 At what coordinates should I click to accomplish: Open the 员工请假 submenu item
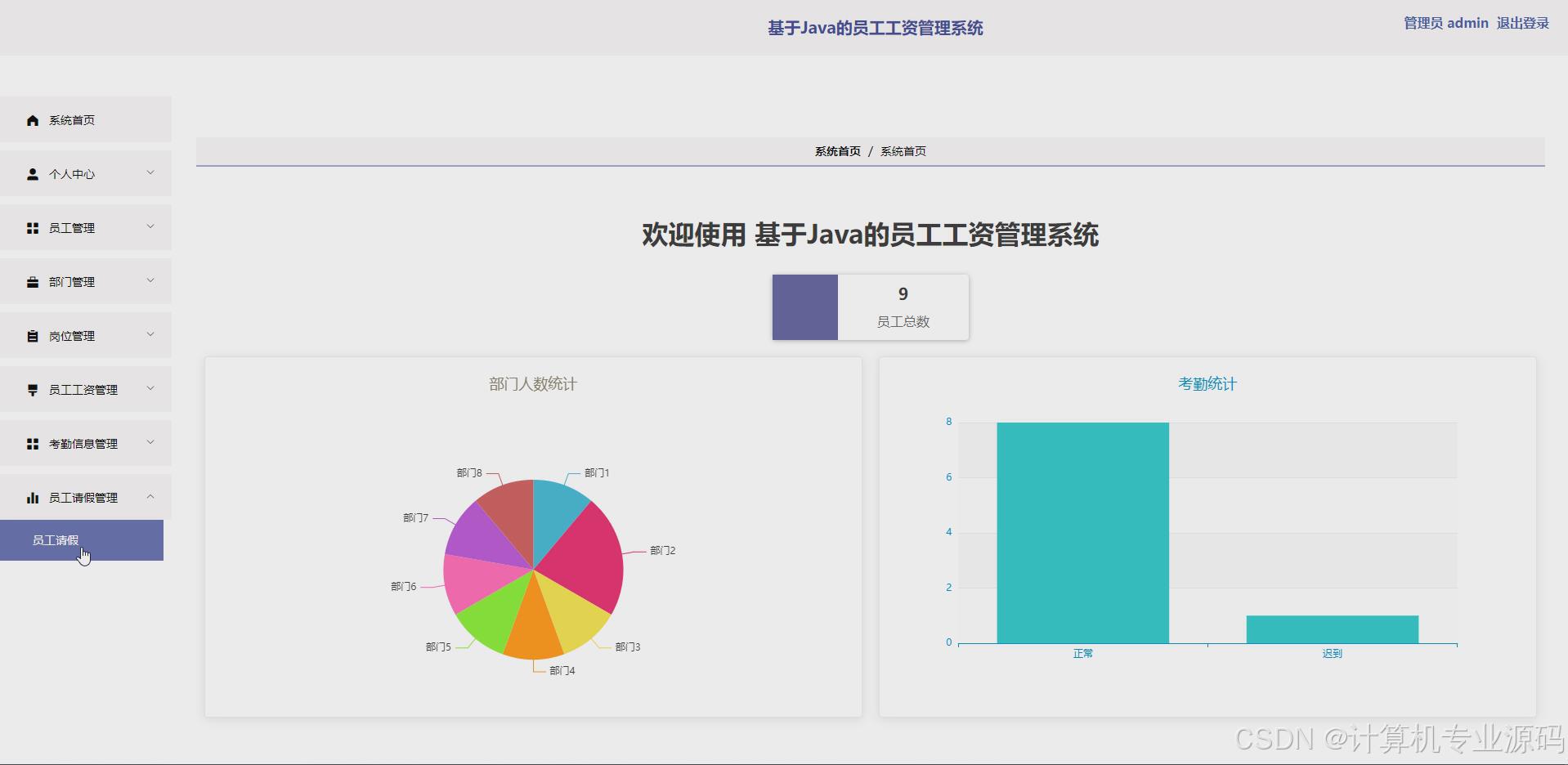82,540
